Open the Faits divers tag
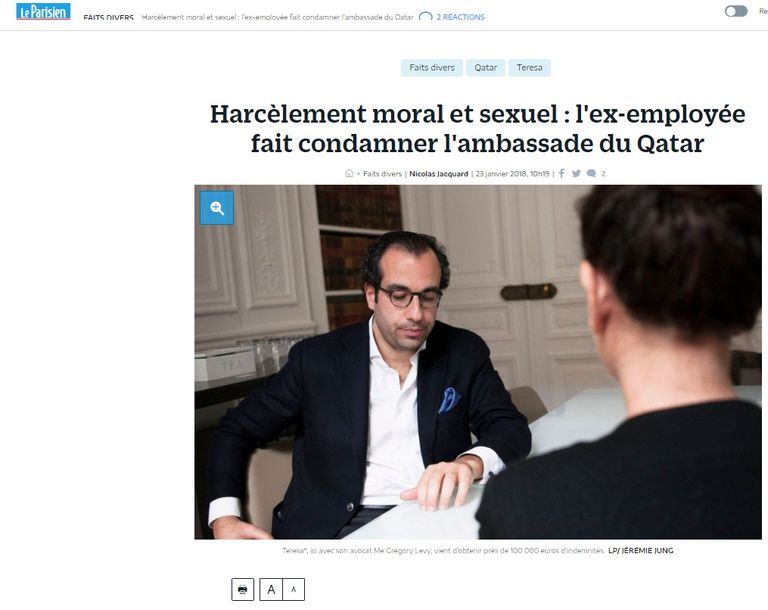 pyautogui.click(x=432, y=68)
